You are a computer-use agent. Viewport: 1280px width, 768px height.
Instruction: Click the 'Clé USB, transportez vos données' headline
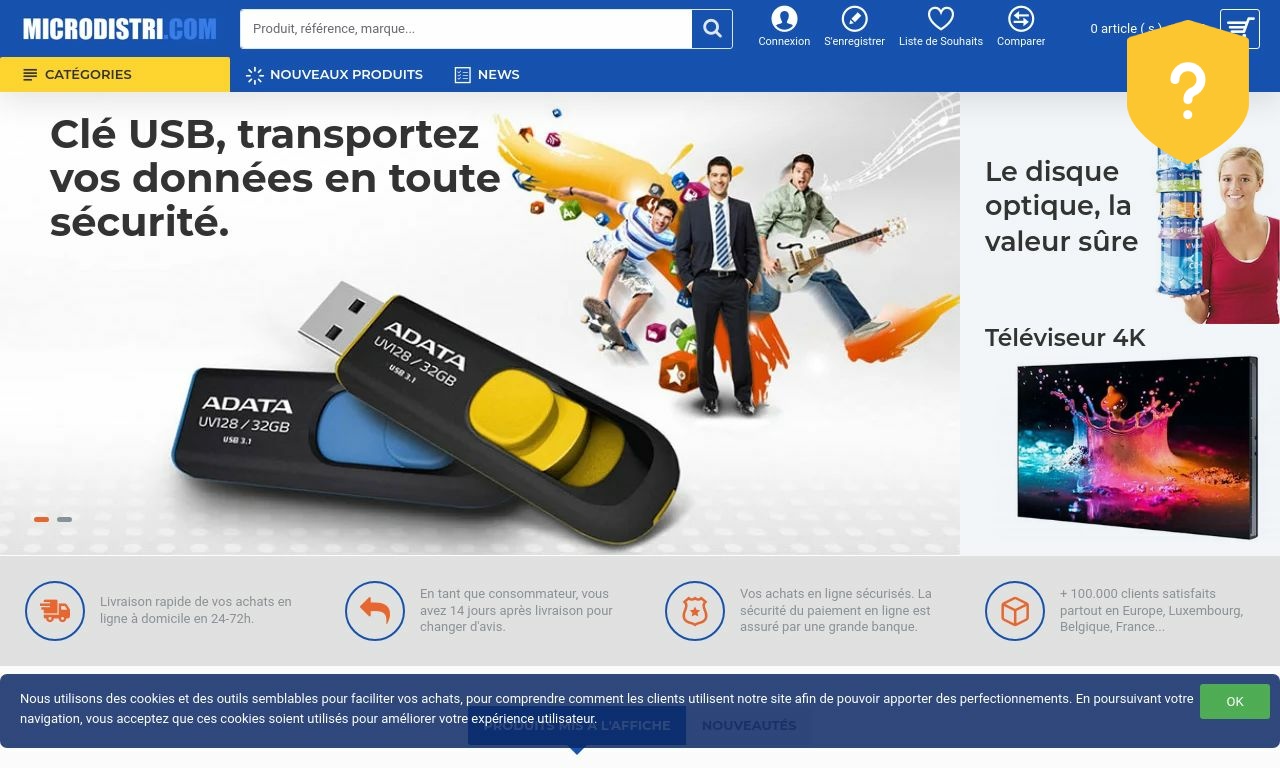pyautogui.click(x=275, y=178)
